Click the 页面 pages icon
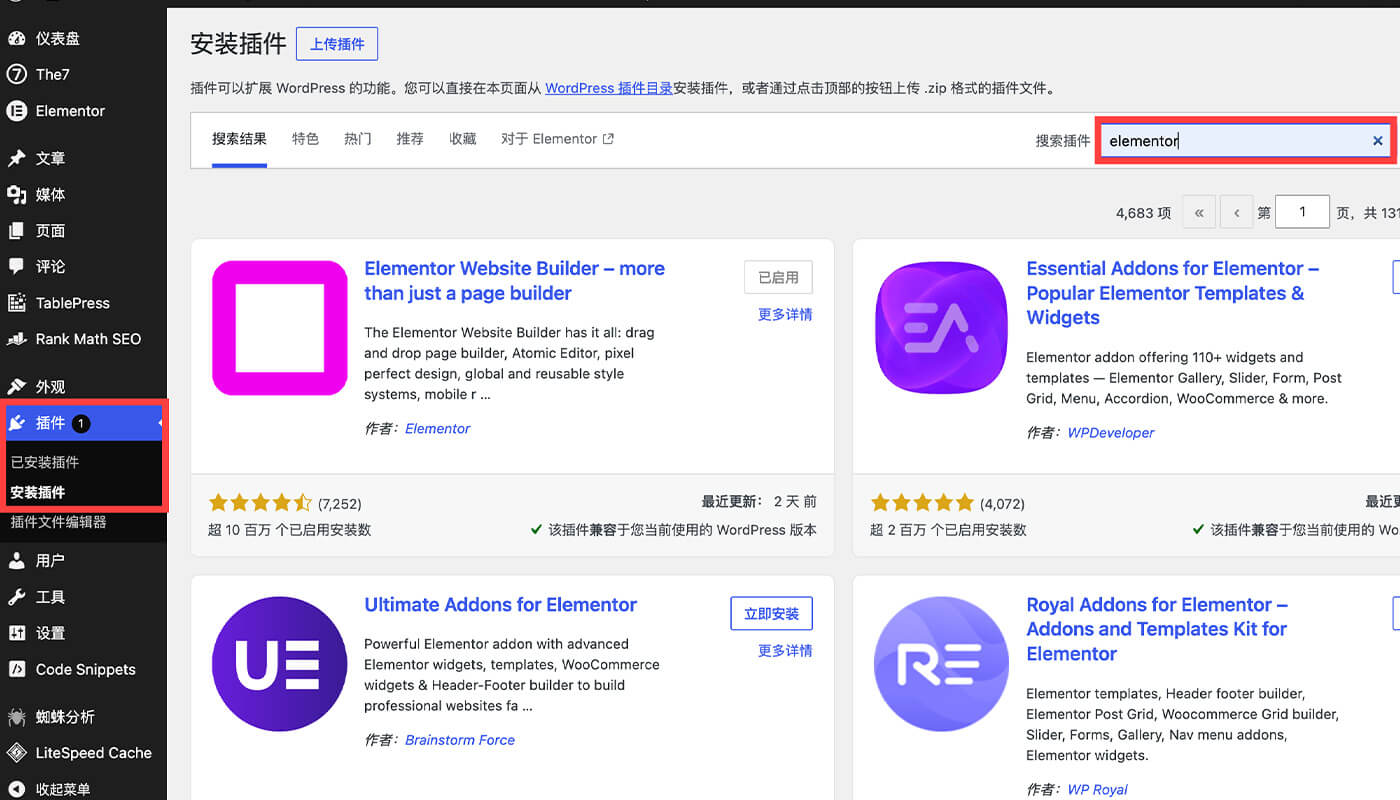The width and height of the screenshot is (1400, 800). tap(16, 230)
